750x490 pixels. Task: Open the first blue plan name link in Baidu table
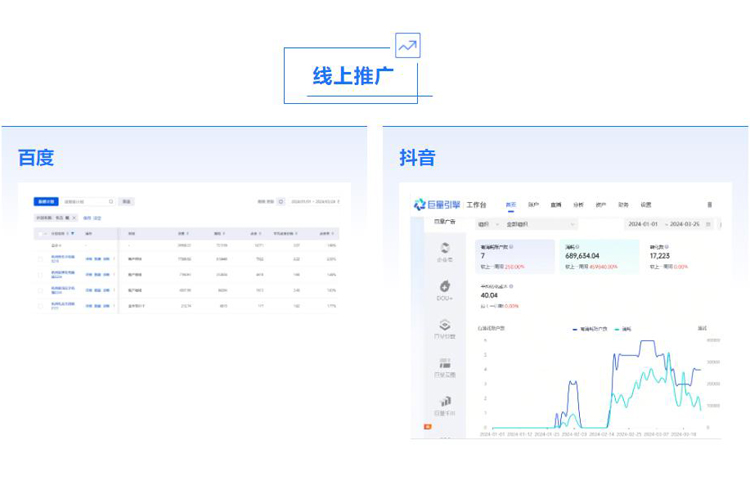click(x=63, y=259)
